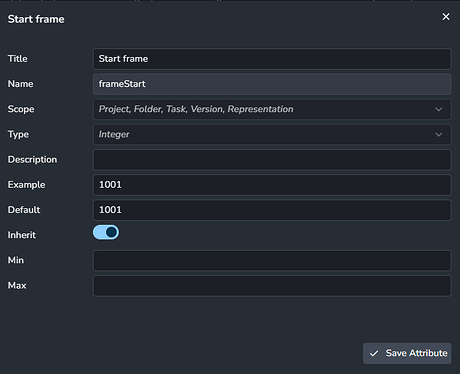Toggle the Inherit switch off
The image size is (460, 374).
click(x=106, y=232)
